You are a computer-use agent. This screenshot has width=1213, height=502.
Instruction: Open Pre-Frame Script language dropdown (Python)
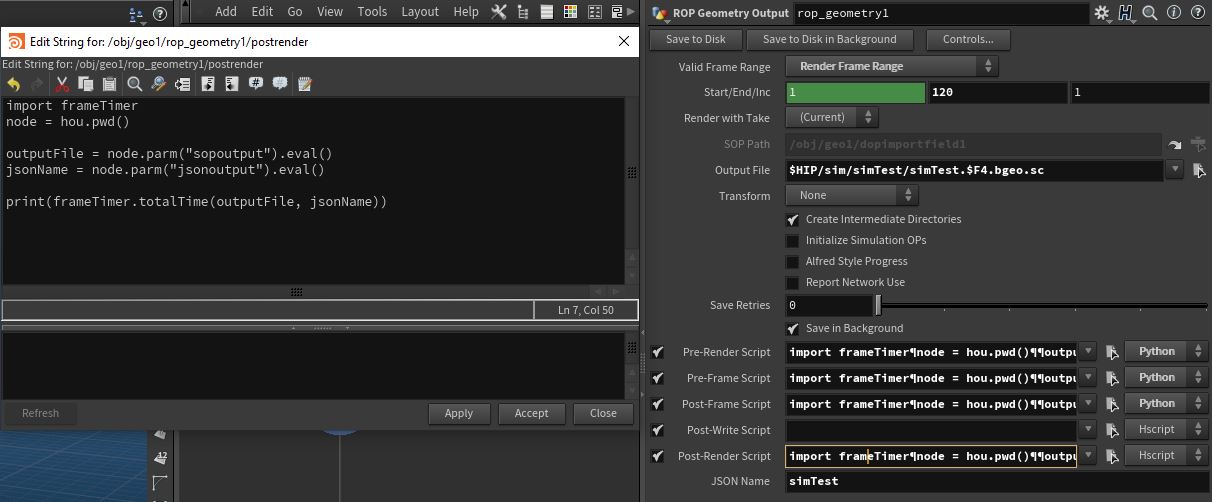tap(1167, 378)
